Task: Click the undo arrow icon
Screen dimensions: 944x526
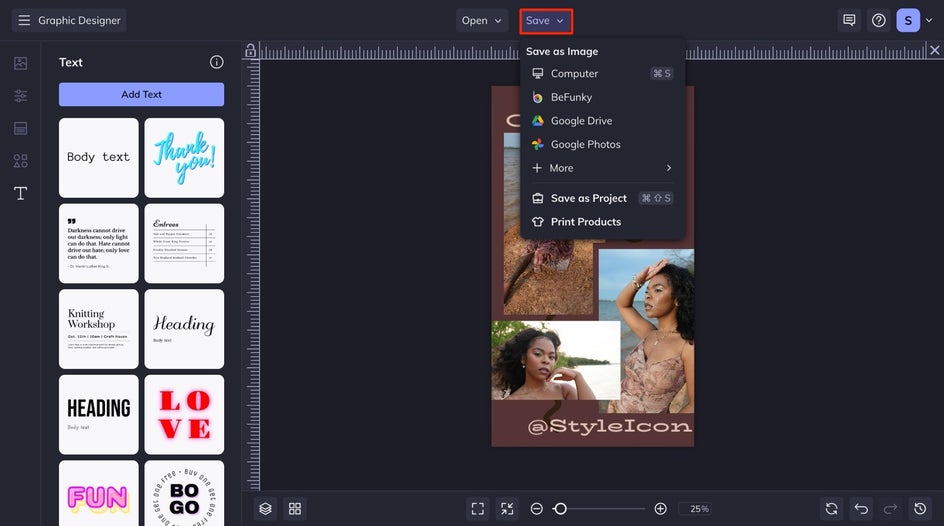Action: [x=861, y=509]
